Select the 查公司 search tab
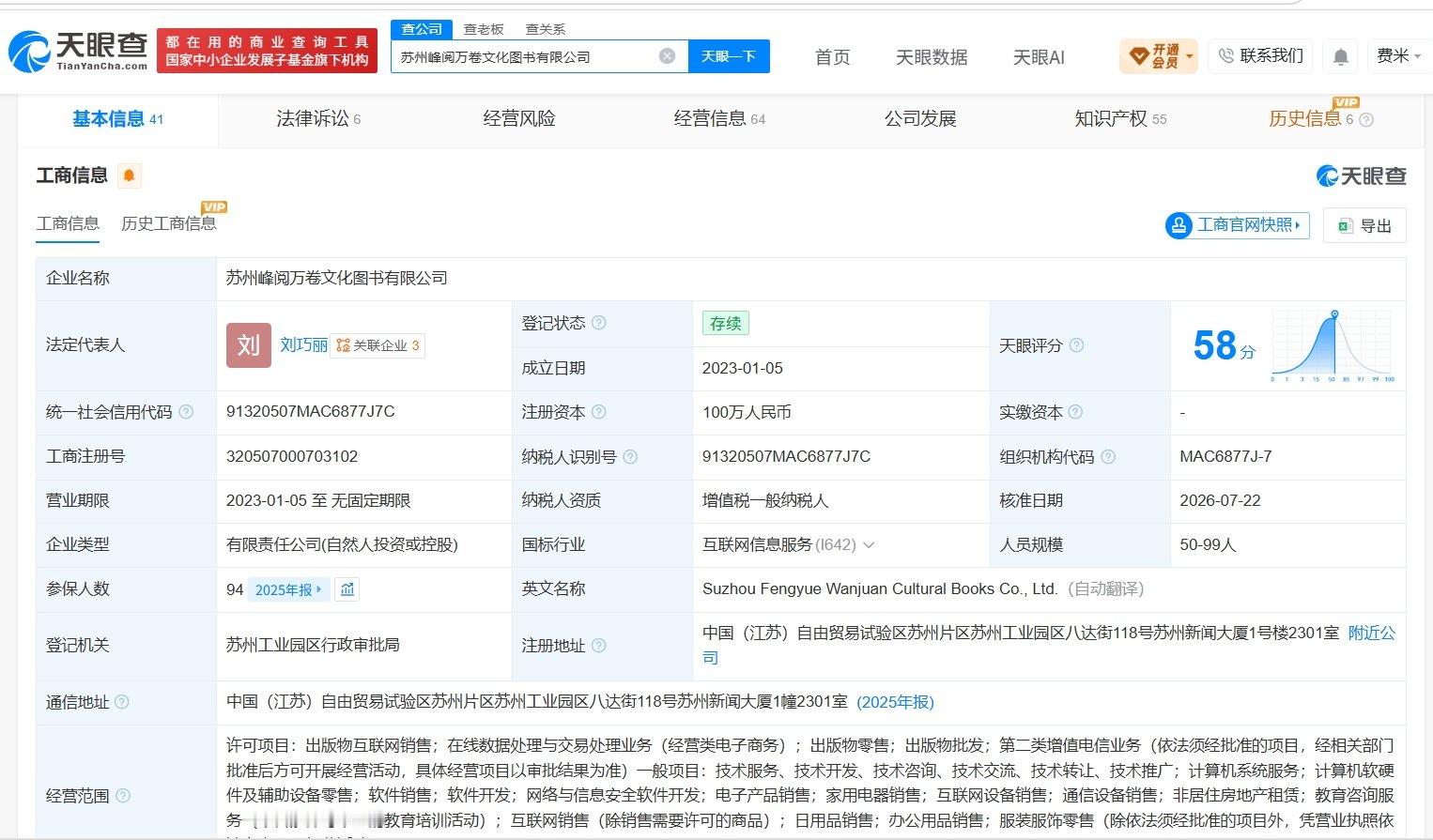Screen dimensions: 1433x840 click(422, 29)
